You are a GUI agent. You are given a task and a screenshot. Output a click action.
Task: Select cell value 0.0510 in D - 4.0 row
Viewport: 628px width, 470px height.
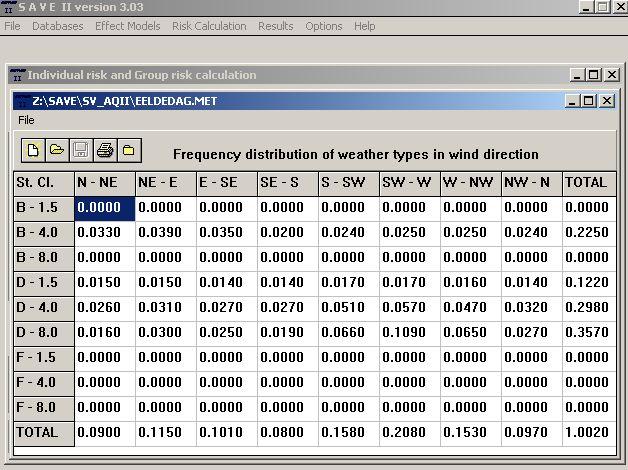(x=348, y=308)
